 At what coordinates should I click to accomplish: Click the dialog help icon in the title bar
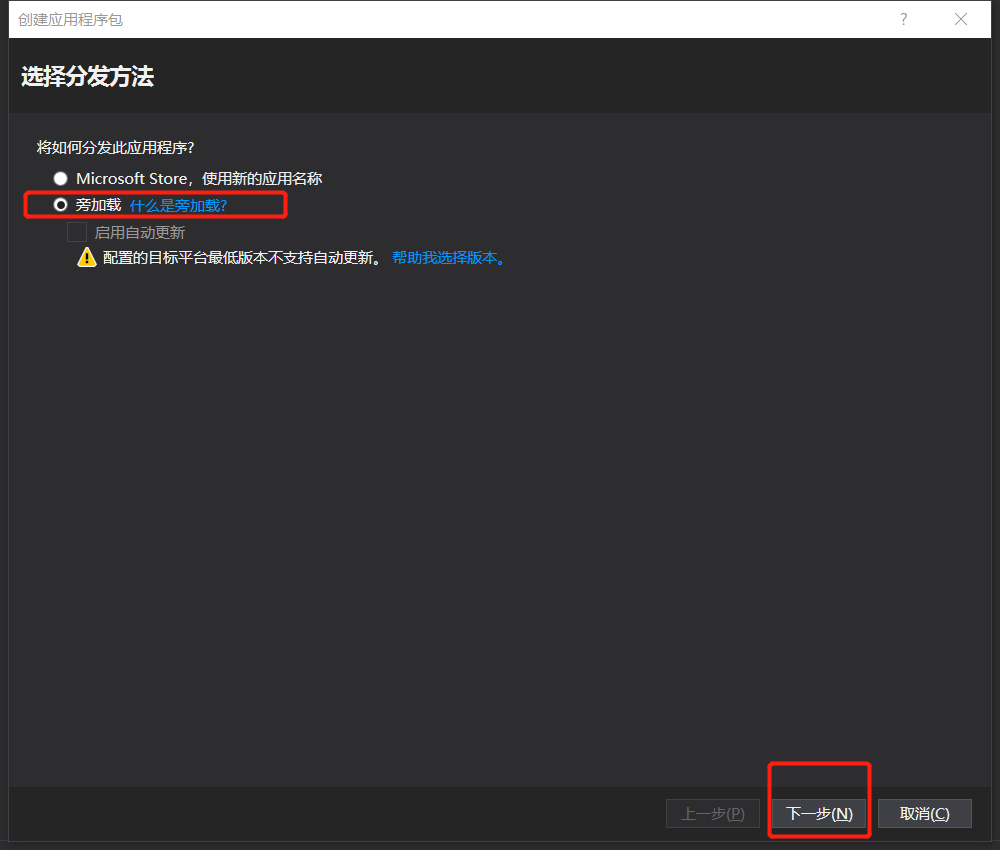903,19
